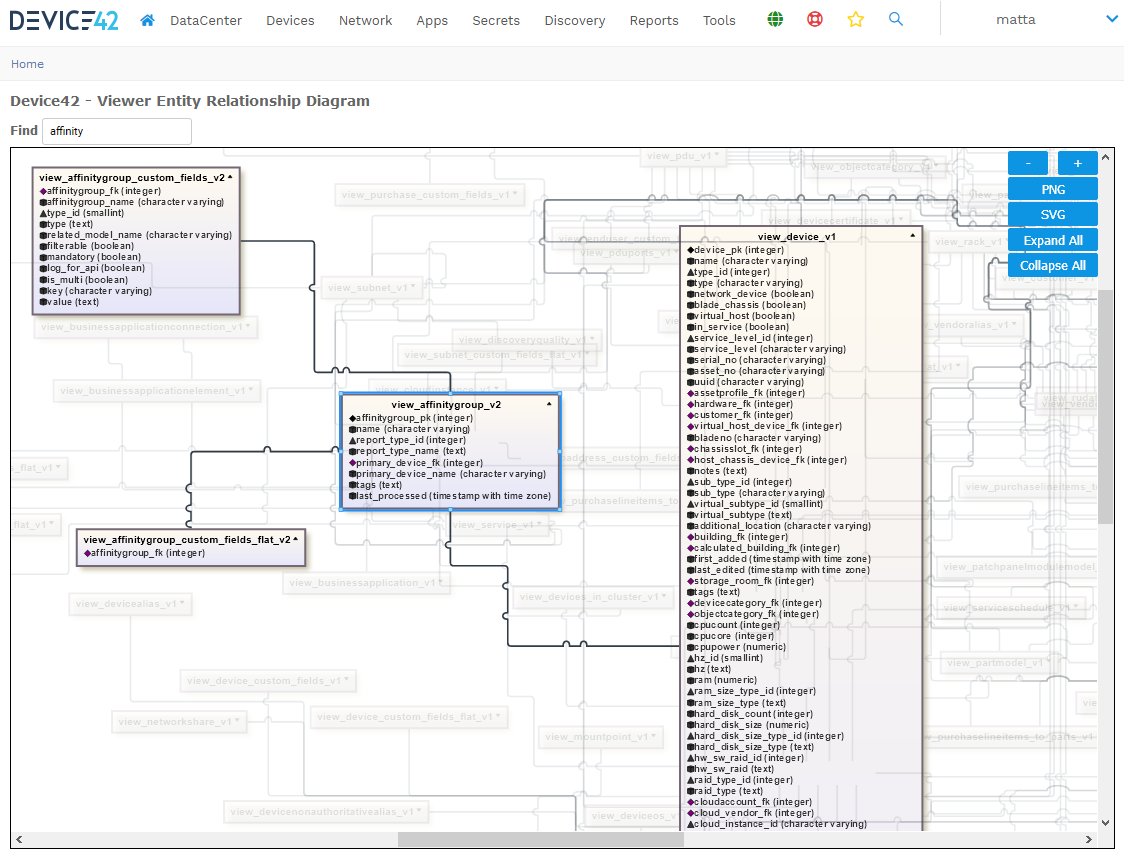Go to home via house icon
The height and width of the screenshot is (859, 1124).
pyautogui.click(x=147, y=20)
